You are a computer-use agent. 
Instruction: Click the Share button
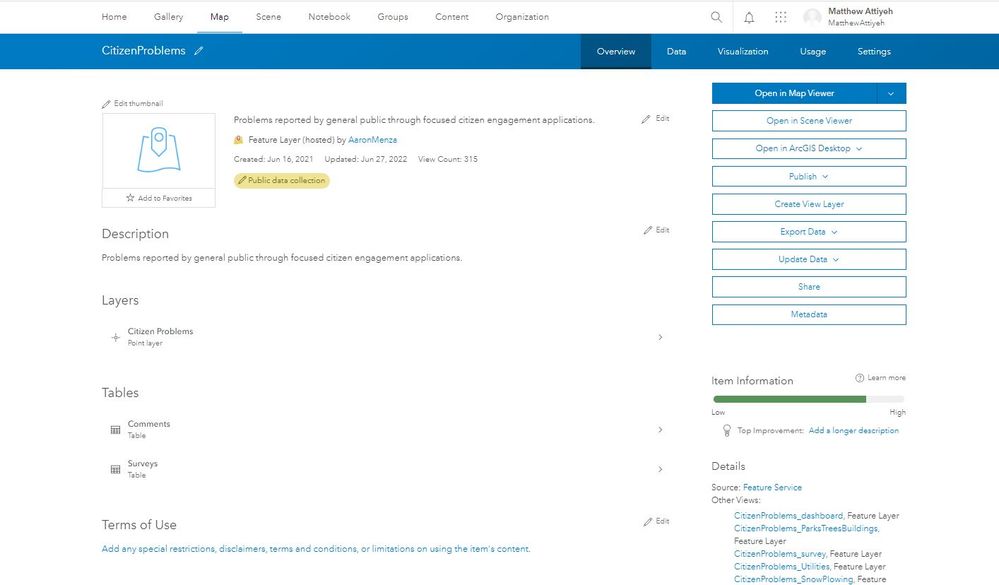[x=809, y=287]
